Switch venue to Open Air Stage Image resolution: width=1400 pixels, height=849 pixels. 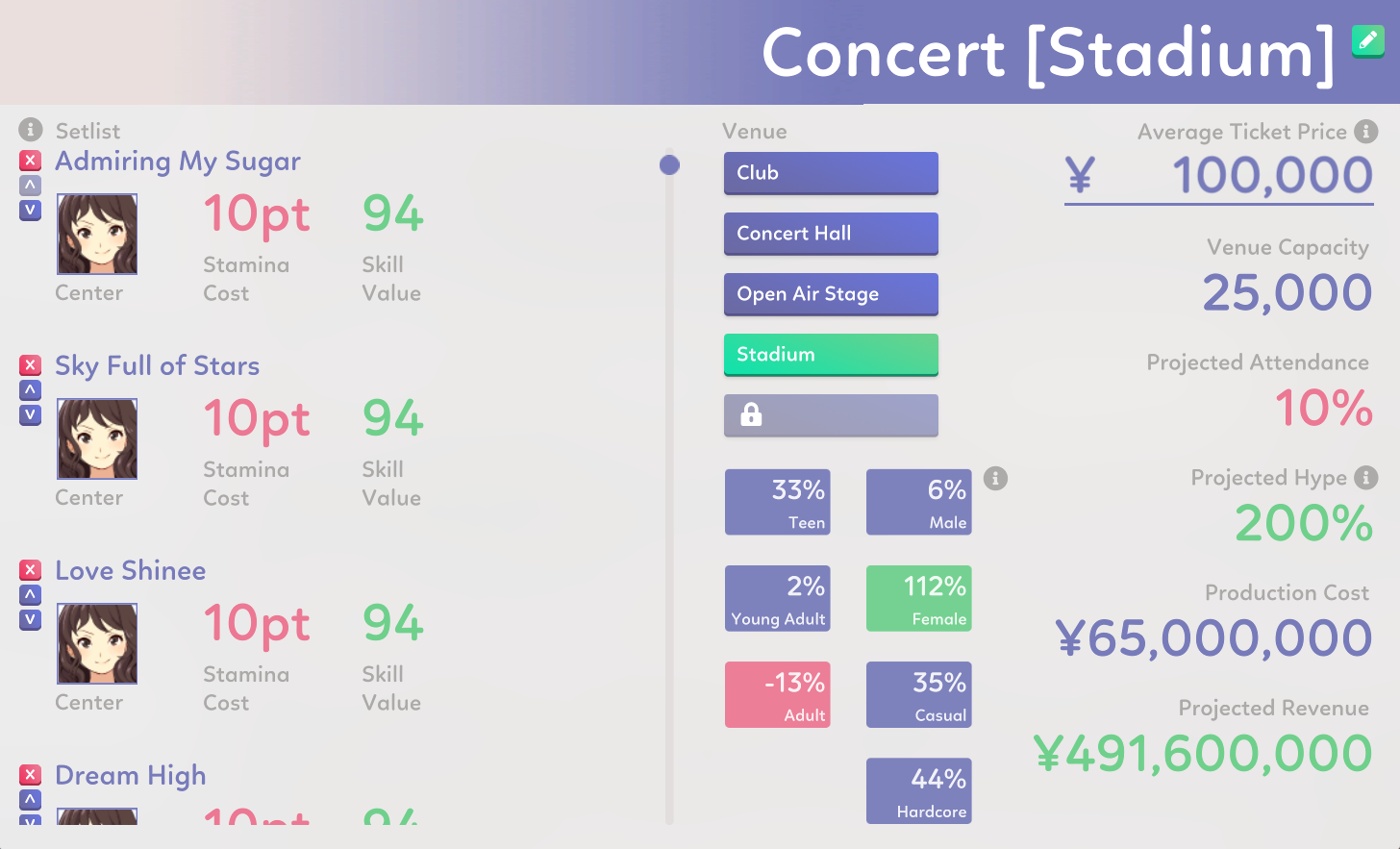831,294
